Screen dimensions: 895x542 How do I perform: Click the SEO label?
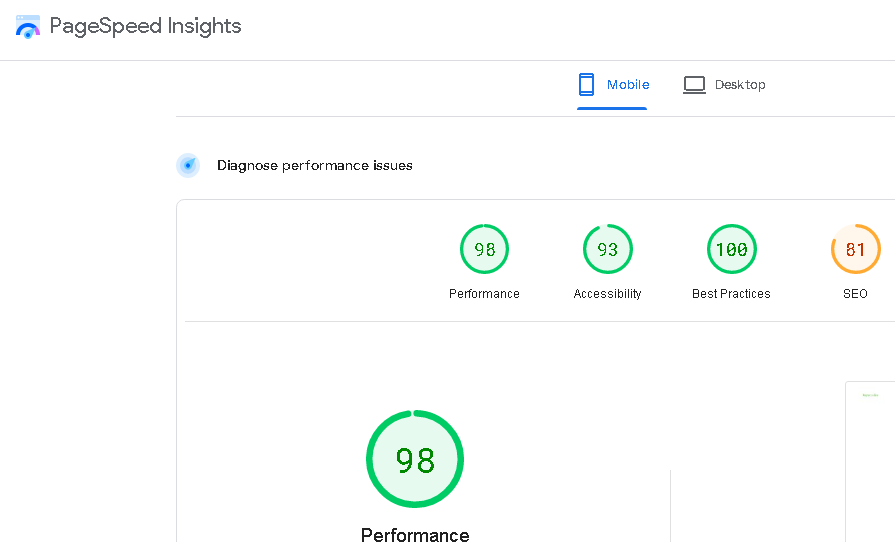855,294
